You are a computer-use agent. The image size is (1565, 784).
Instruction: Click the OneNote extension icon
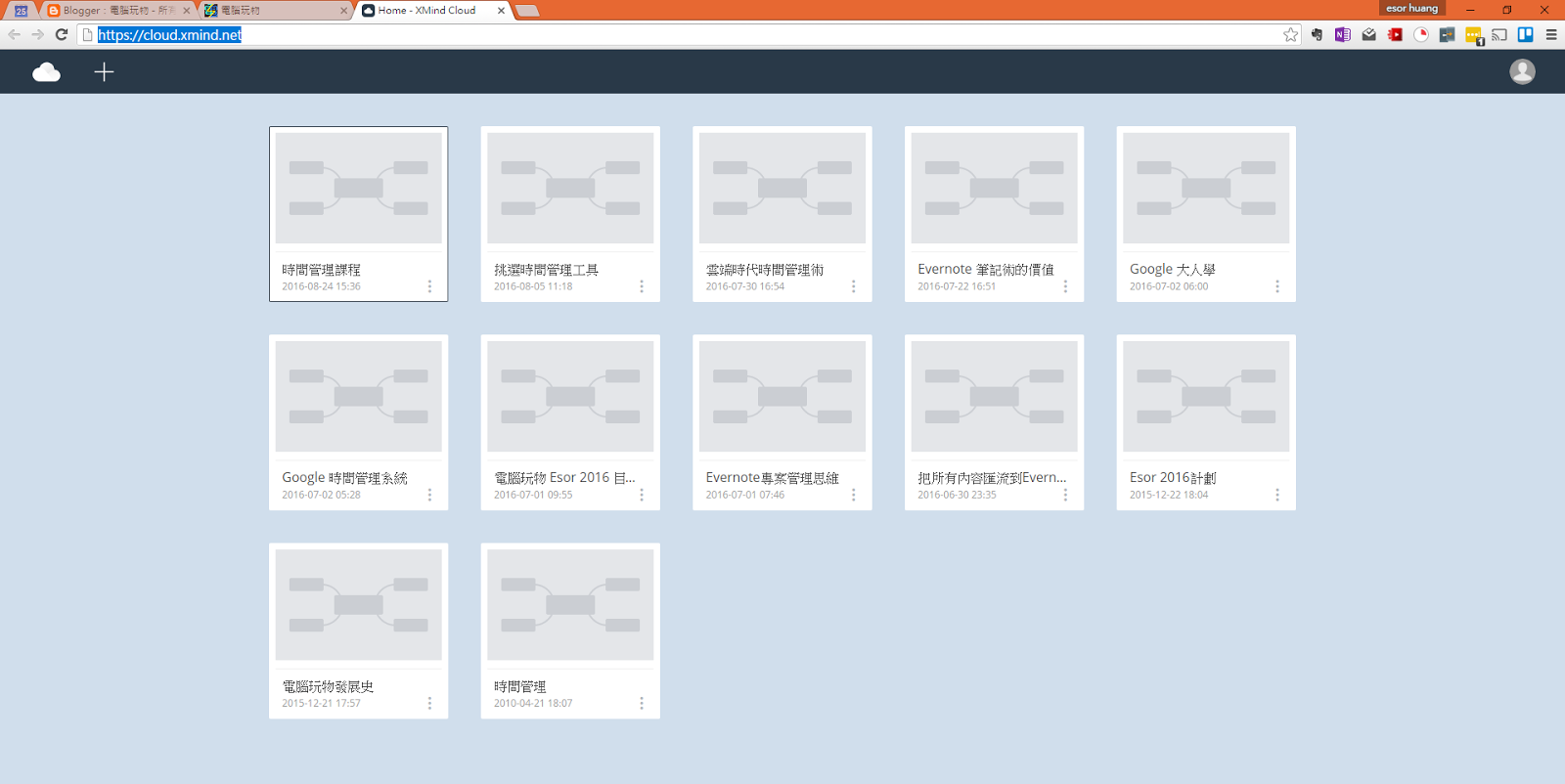1342,34
